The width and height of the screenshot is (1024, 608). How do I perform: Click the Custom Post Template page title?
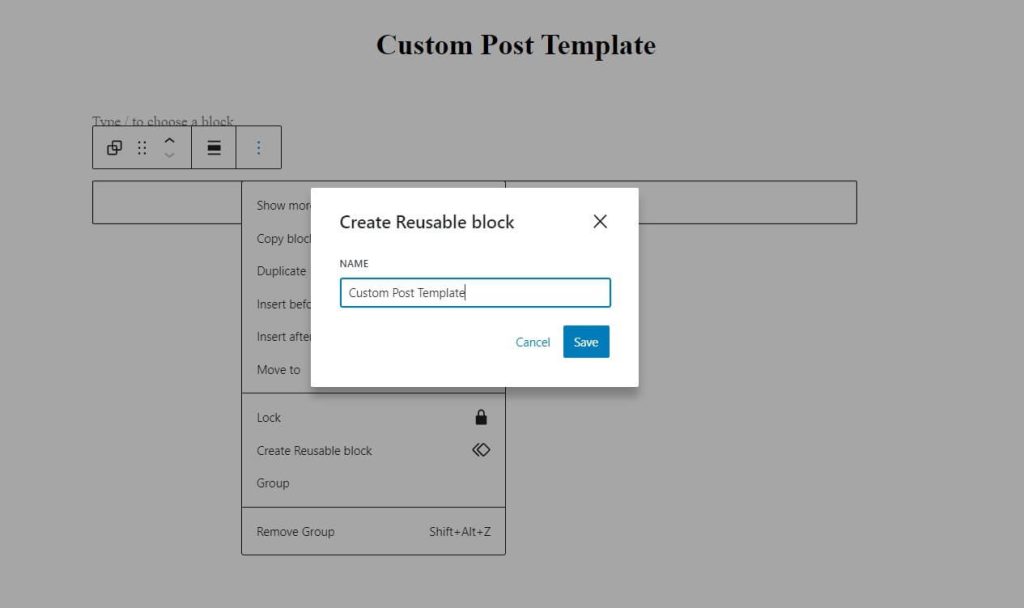coord(516,45)
